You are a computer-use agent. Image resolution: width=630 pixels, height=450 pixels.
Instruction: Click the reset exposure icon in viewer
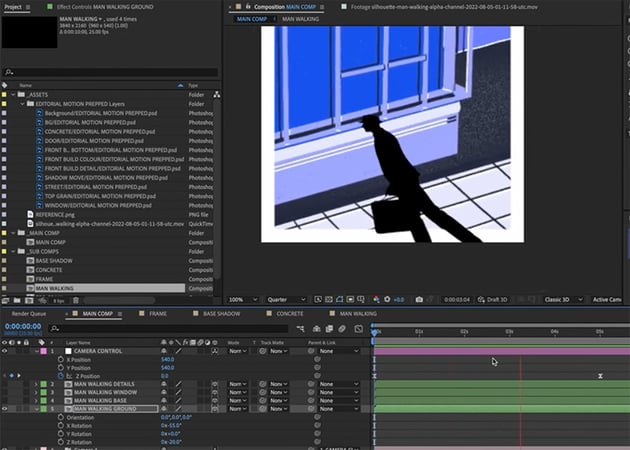pos(387,299)
